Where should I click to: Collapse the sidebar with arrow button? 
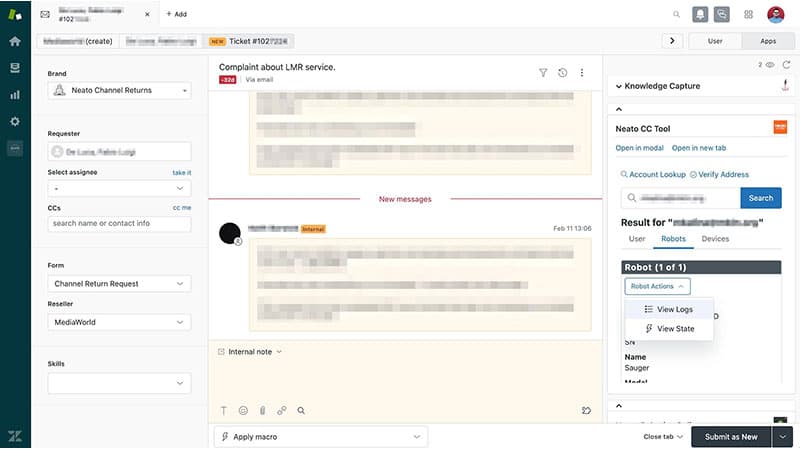[x=672, y=41]
